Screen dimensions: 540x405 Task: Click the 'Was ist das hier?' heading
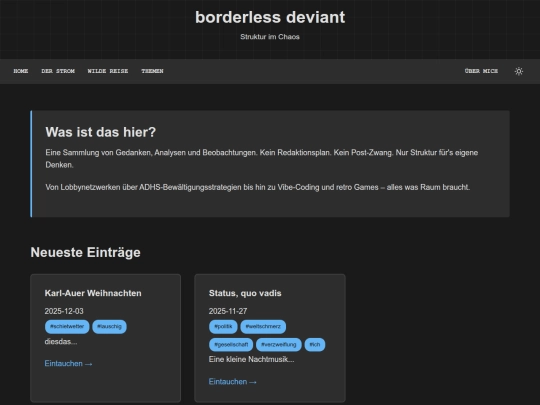tap(101, 132)
